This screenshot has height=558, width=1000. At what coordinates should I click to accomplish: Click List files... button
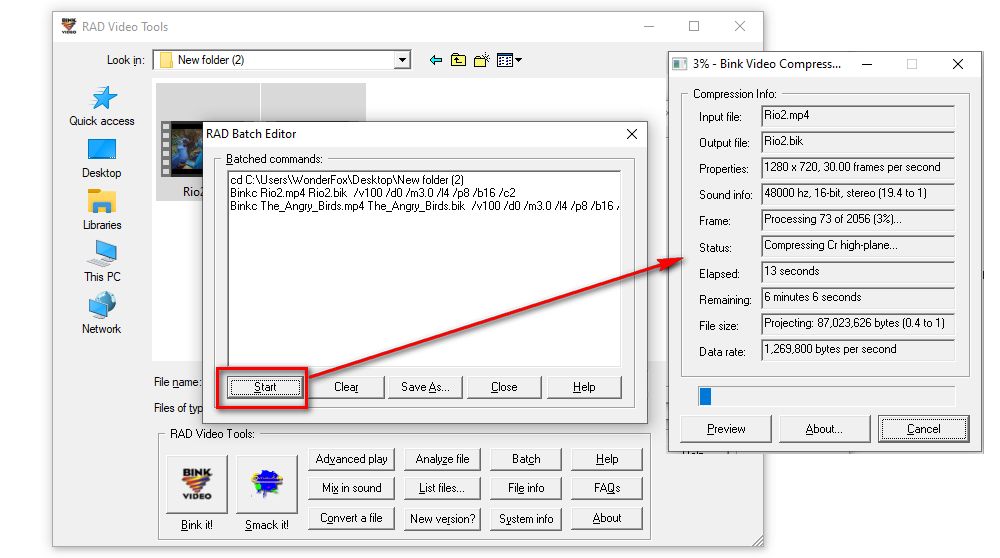pyautogui.click(x=442, y=488)
